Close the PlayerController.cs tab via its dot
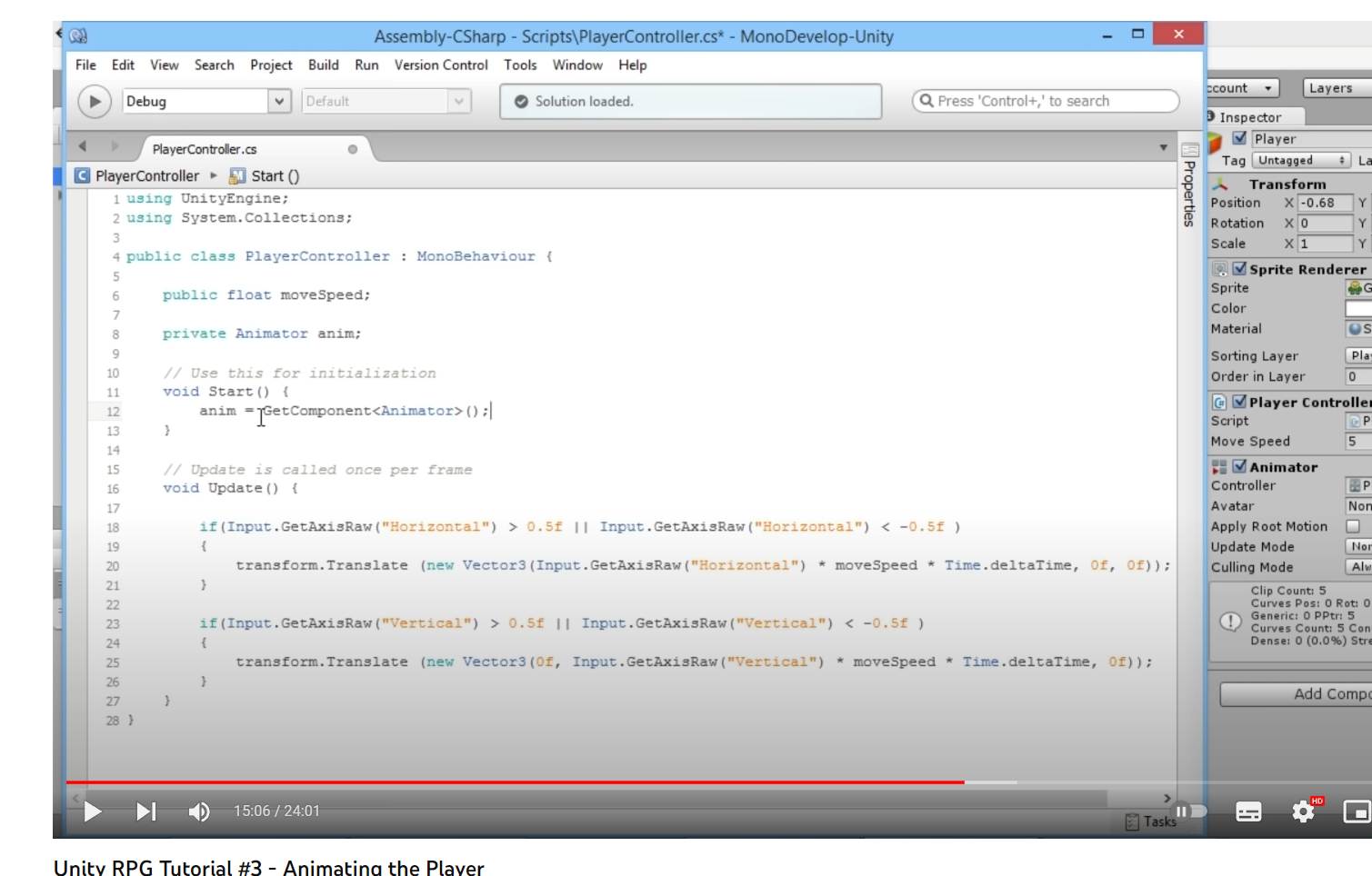Viewport: 1372px width, 876px height. coord(353,149)
